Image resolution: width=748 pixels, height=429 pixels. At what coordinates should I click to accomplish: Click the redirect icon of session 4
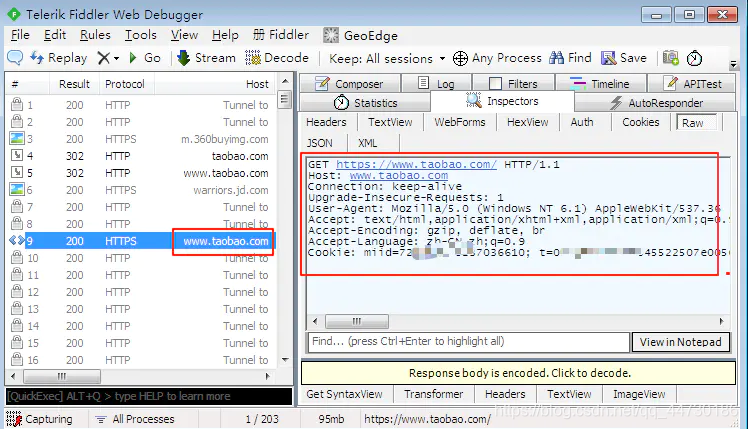coord(17,156)
